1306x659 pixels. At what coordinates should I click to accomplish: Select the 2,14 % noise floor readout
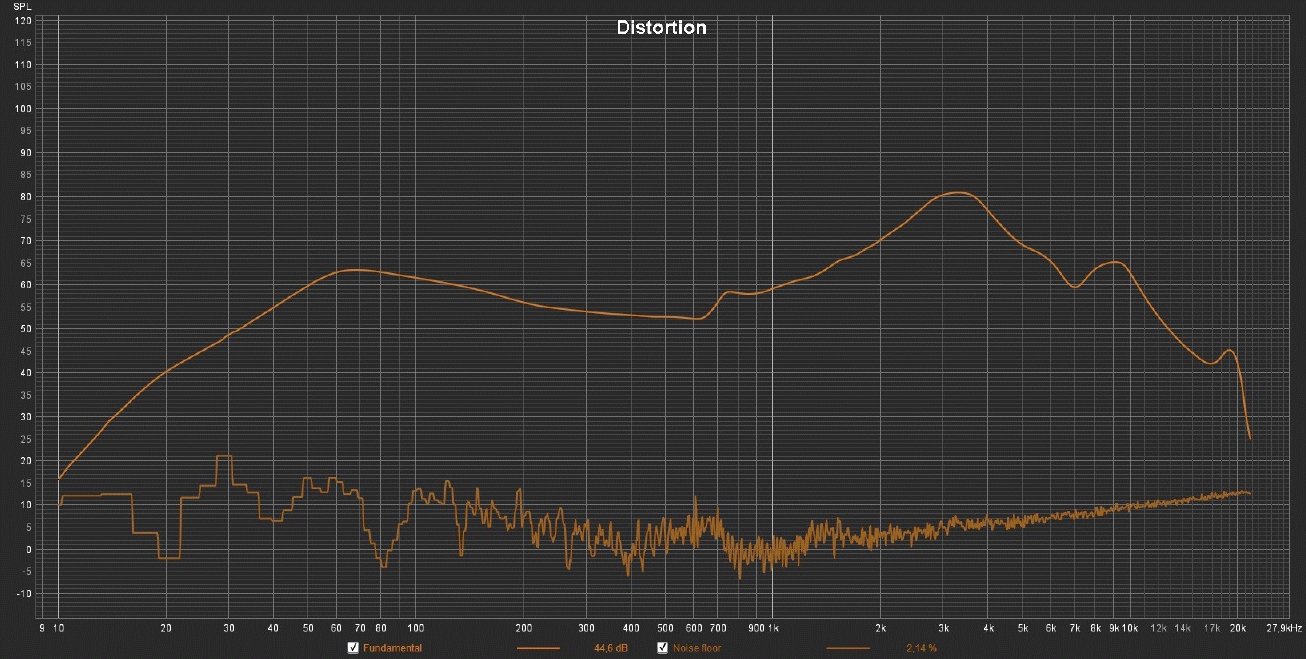(921, 648)
